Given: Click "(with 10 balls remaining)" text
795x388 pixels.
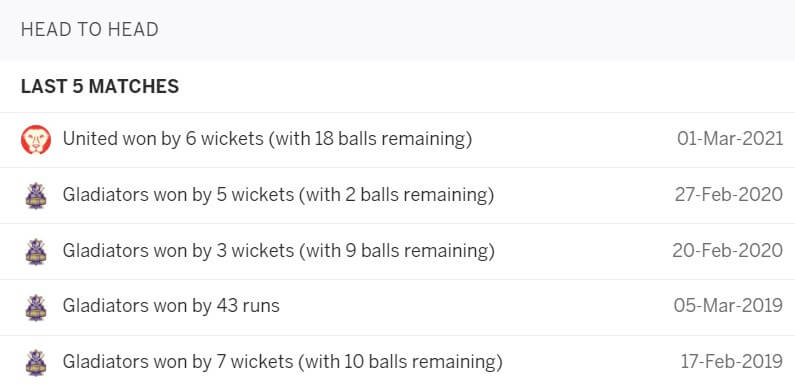Looking at the screenshot, I should (400, 362).
